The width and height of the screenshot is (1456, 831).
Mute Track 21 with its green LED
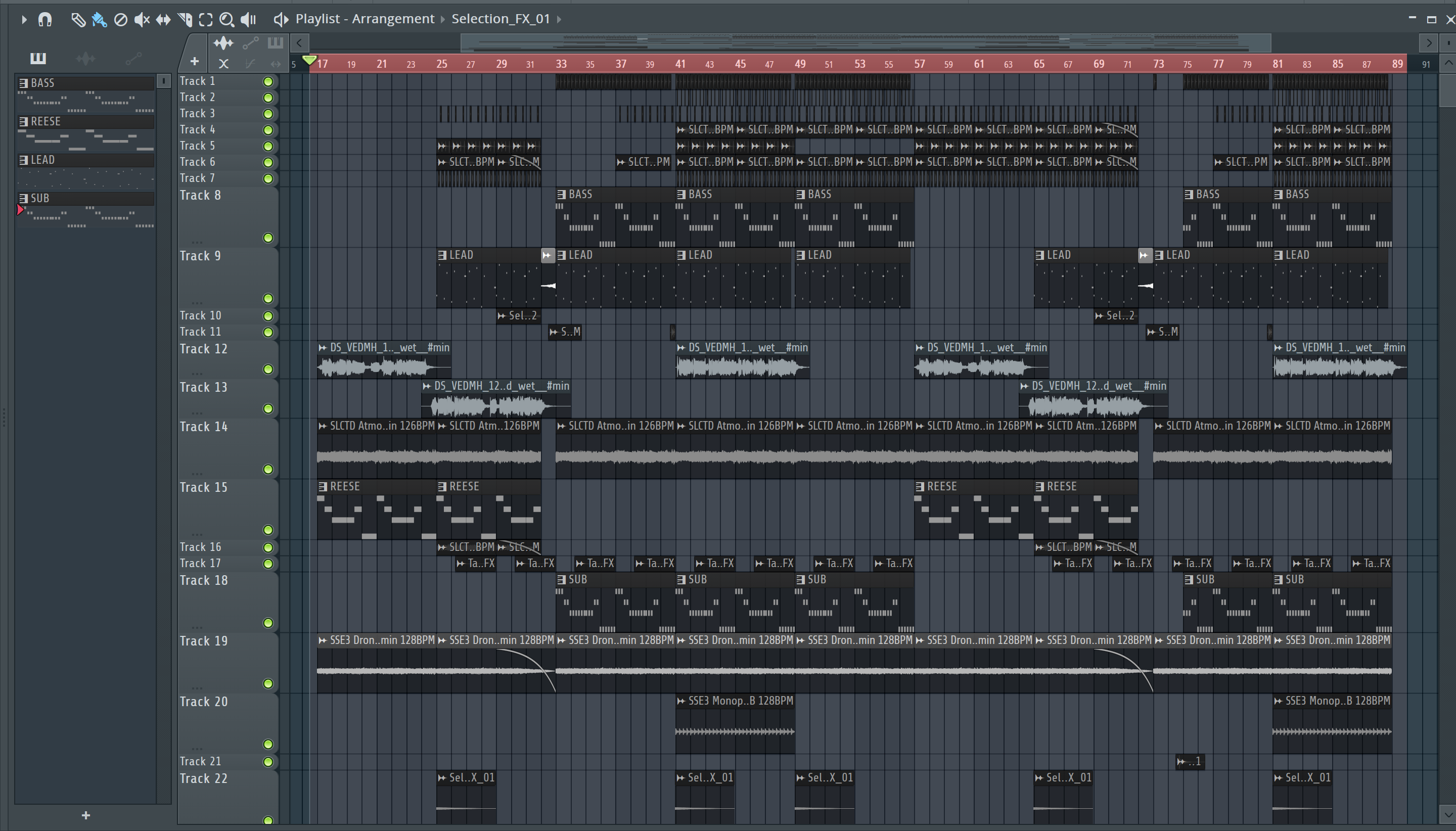point(267,762)
